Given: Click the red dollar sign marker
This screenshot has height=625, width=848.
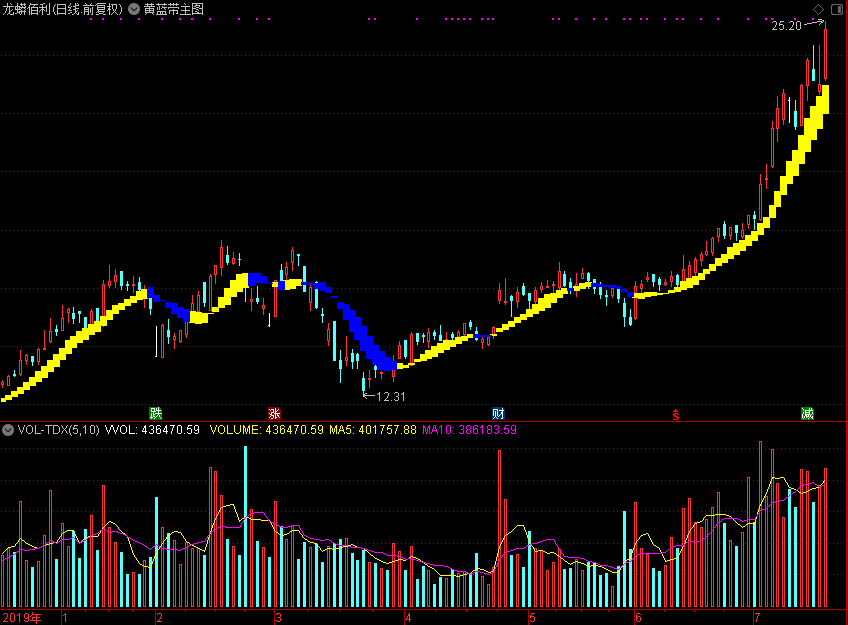Looking at the screenshot, I should [675, 415].
